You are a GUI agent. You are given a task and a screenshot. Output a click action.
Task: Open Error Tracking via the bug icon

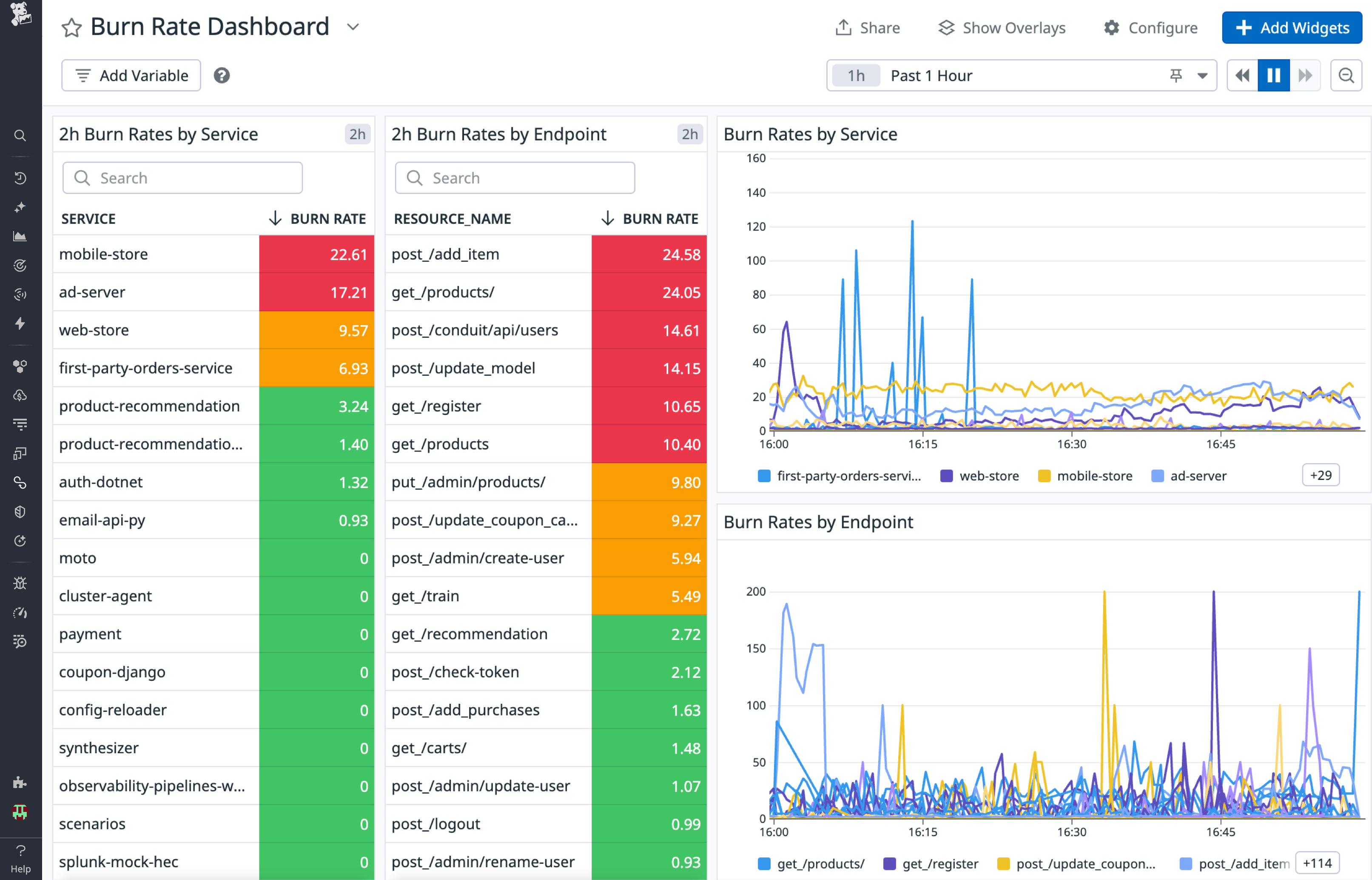pos(20,583)
